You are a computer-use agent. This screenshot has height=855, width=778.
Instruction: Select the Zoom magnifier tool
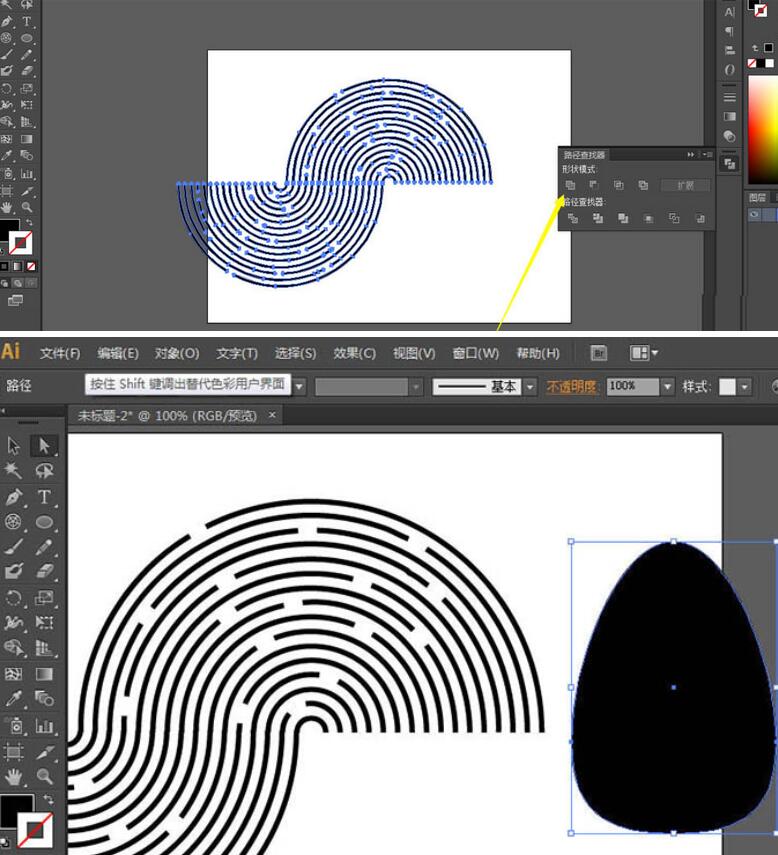(44, 776)
